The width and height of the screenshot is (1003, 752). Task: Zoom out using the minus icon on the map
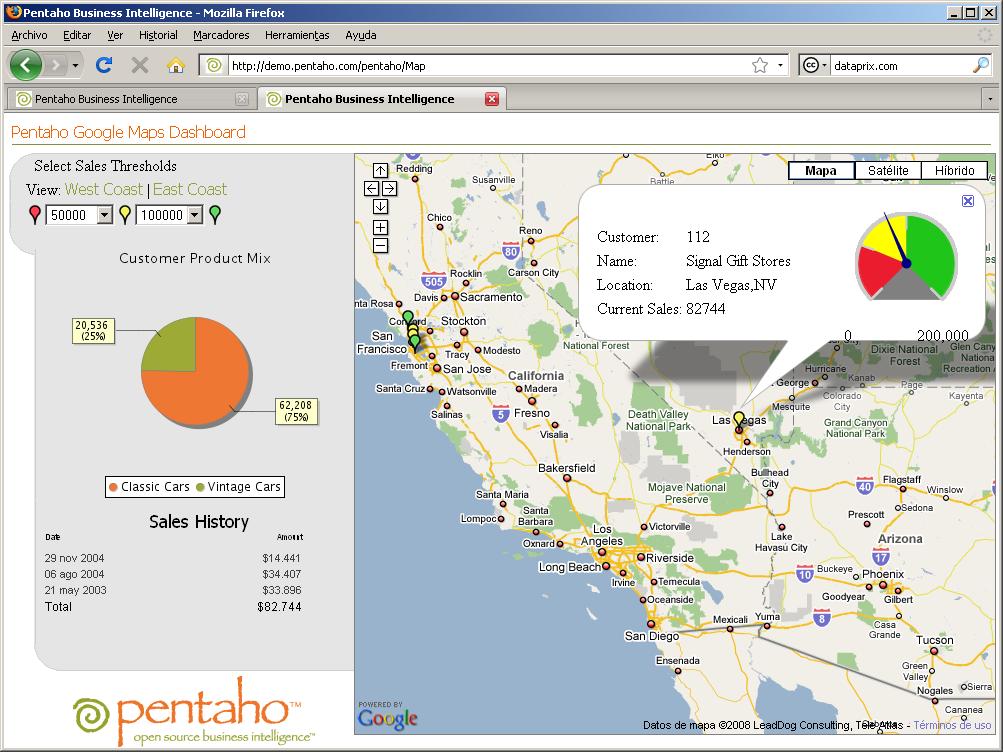click(x=380, y=244)
